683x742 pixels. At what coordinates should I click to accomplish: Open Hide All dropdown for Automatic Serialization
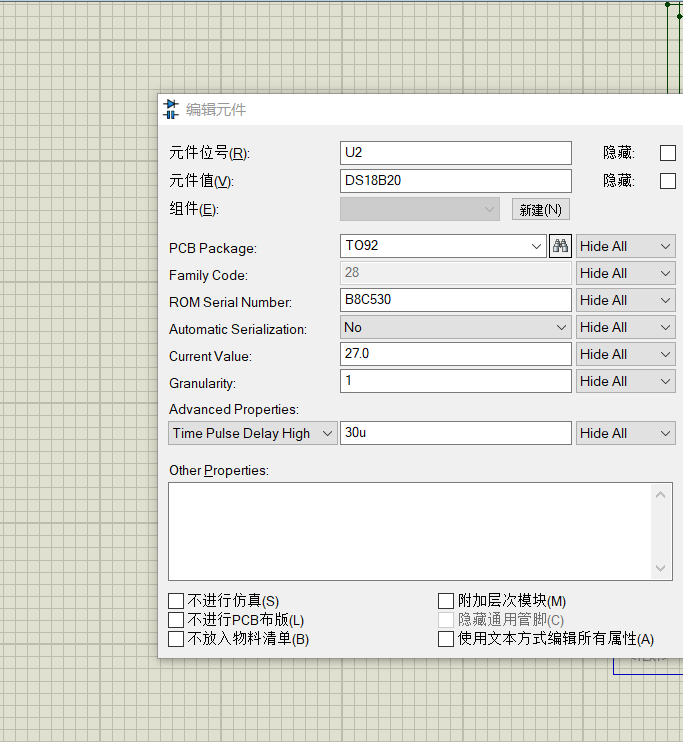625,327
